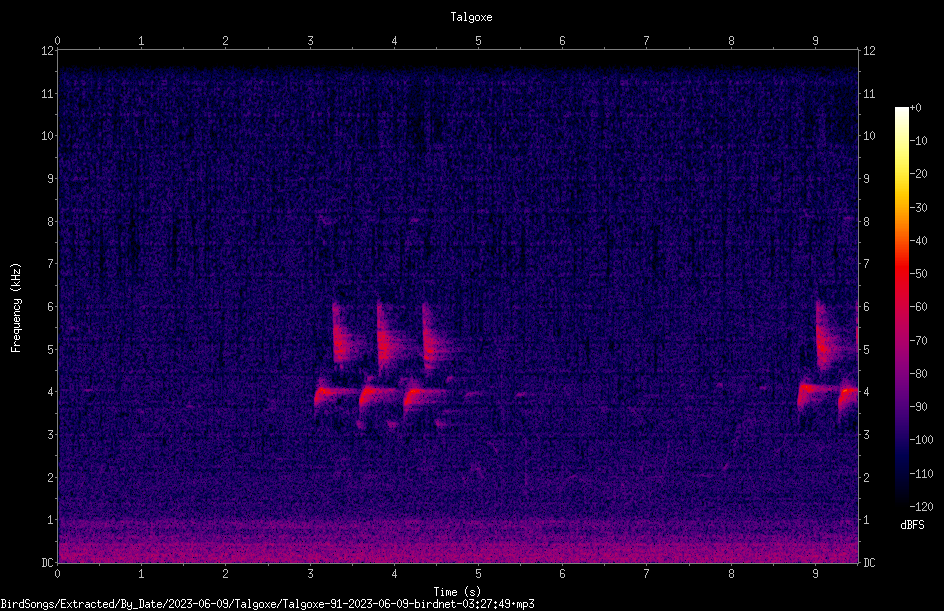
Task: Click the "Talgoxe" title above the spectrogram
Action: point(471,17)
